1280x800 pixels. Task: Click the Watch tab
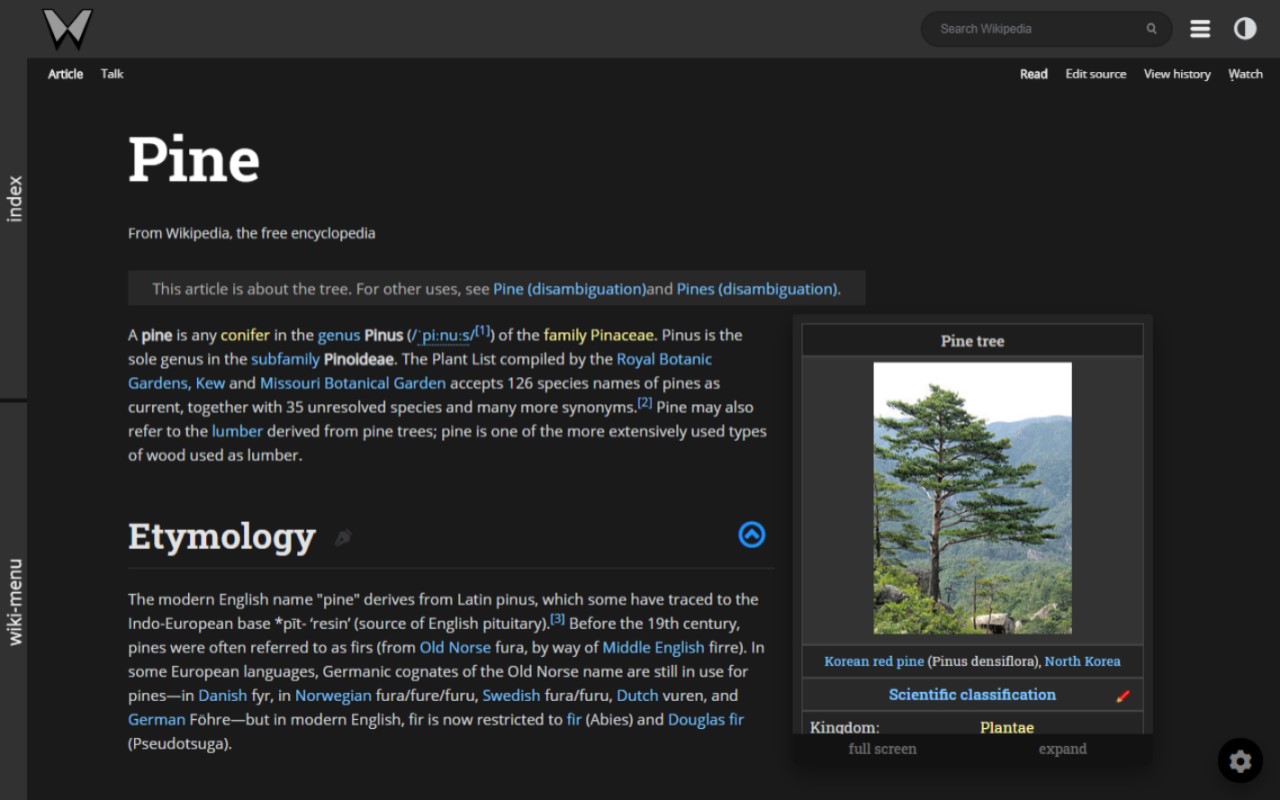pyautogui.click(x=1245, y=74)
